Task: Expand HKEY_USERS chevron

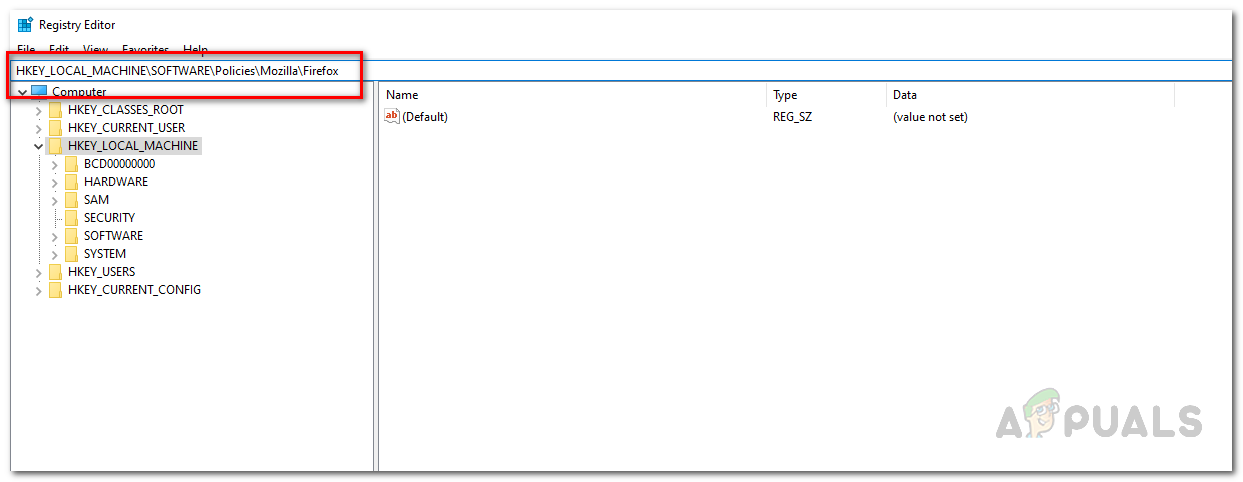Action: pos(38,272)
